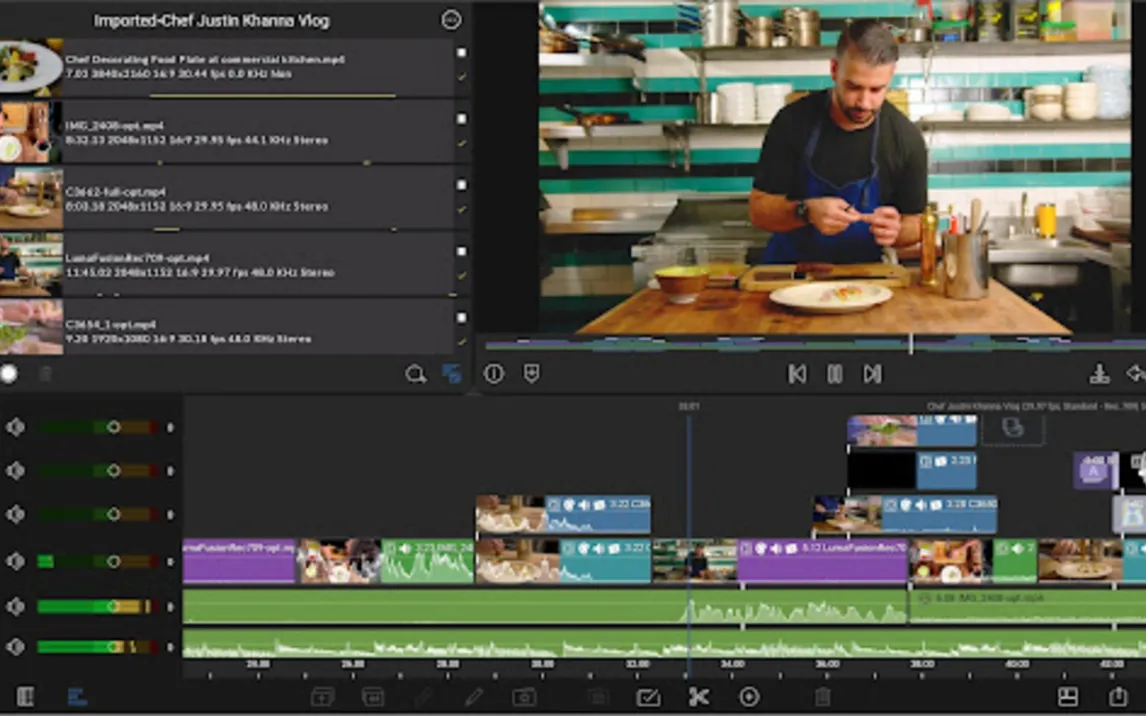1146x716 pixels.
Task: Open the more-options circle beside the library title
Action: [451, 20]
